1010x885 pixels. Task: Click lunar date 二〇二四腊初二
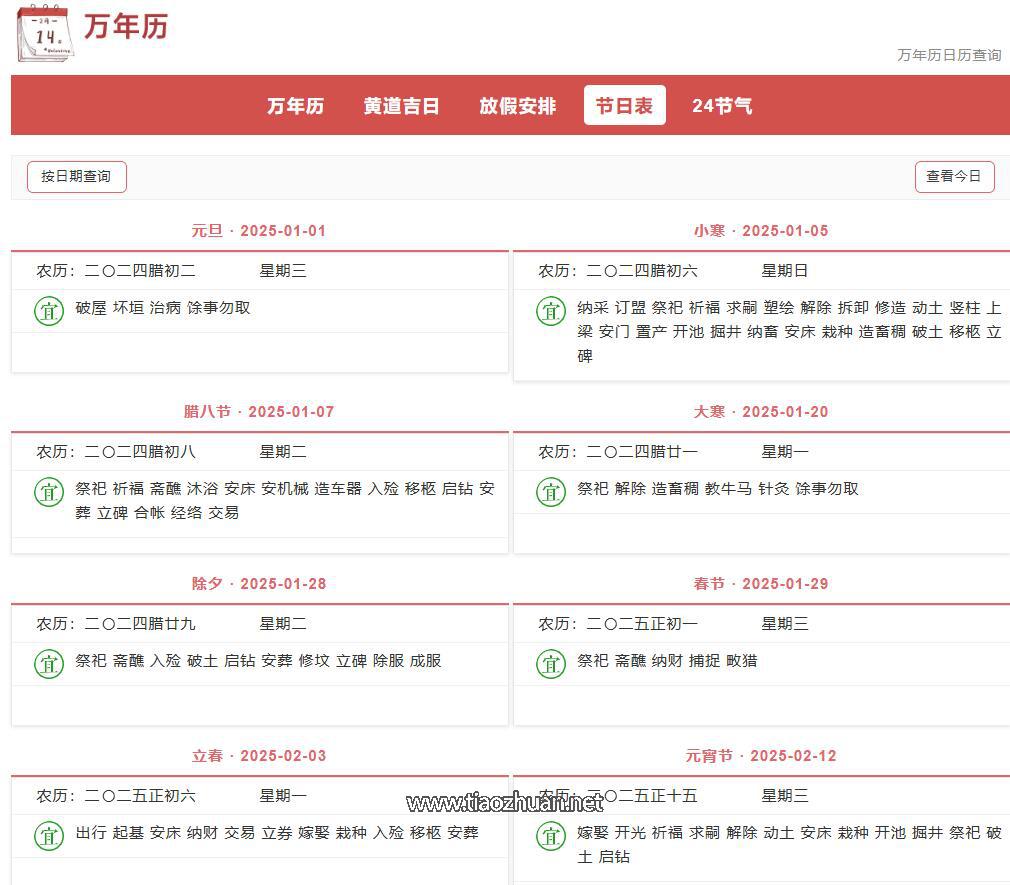coord(140,271)
